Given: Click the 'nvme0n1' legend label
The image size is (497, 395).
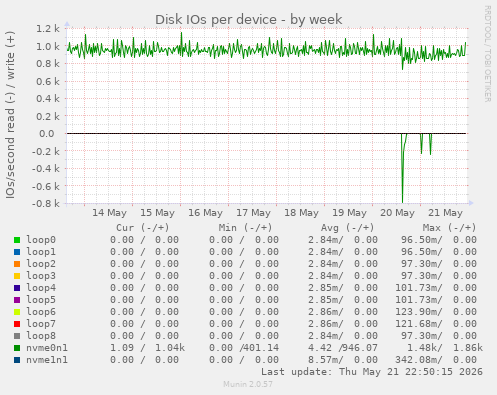Looking at the screenshot, I should point(47,348).
